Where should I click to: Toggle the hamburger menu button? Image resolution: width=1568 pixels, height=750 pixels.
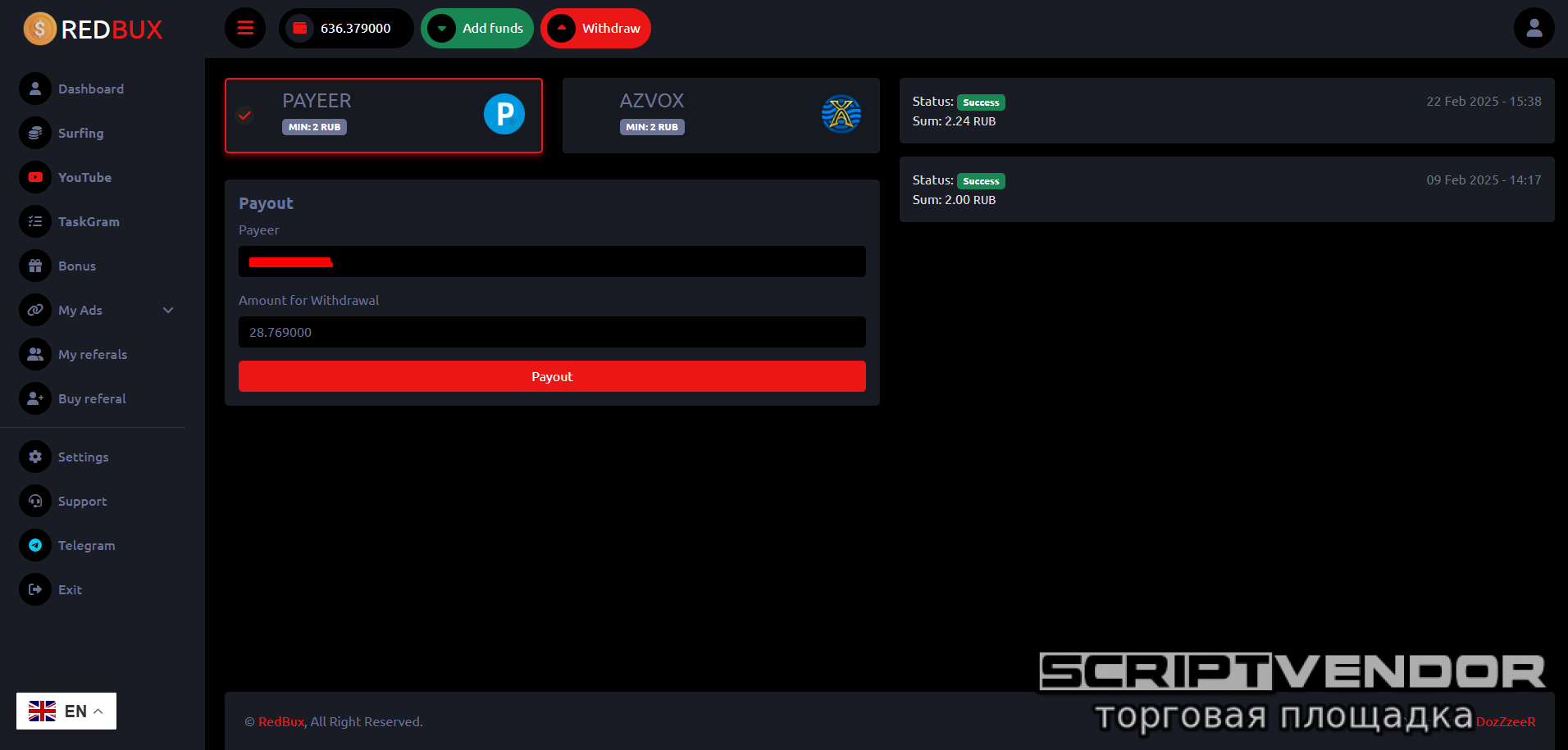pyautogui.click(x=245, y=28)
